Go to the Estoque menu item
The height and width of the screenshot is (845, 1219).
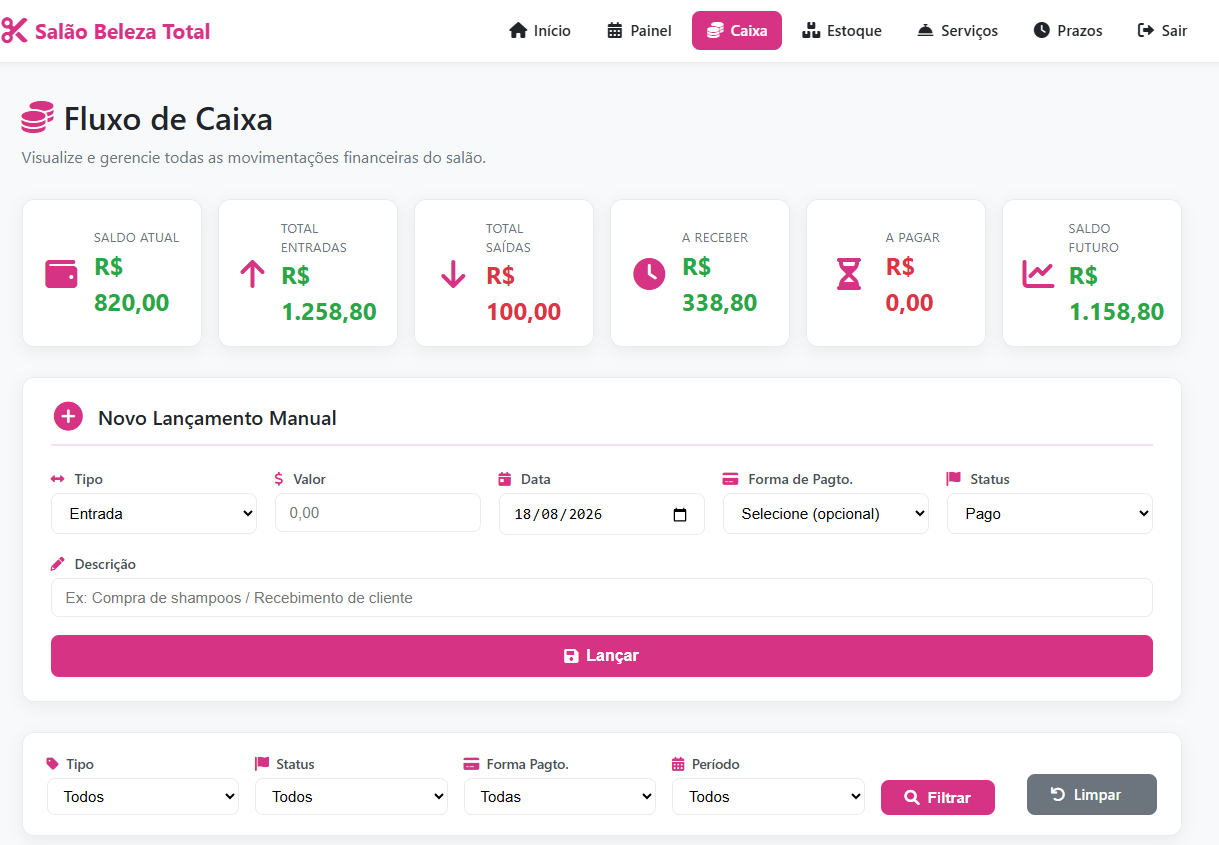coord(842,31)
